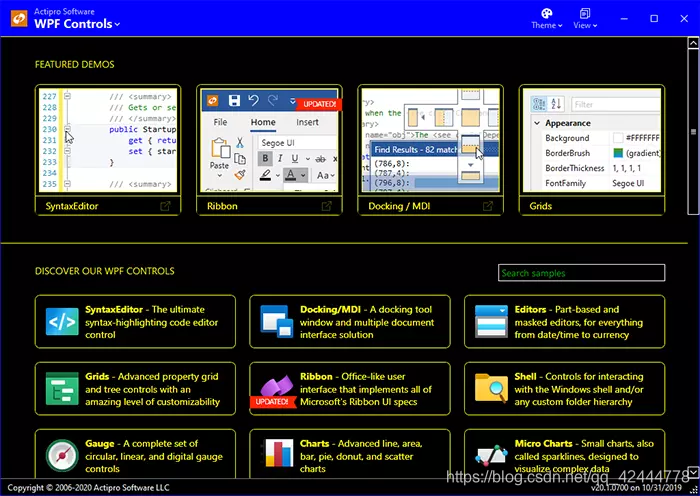Click the Actipro orange logo icon
The height and width of the screenshot is (496, 700).
(x=19, y=18)
